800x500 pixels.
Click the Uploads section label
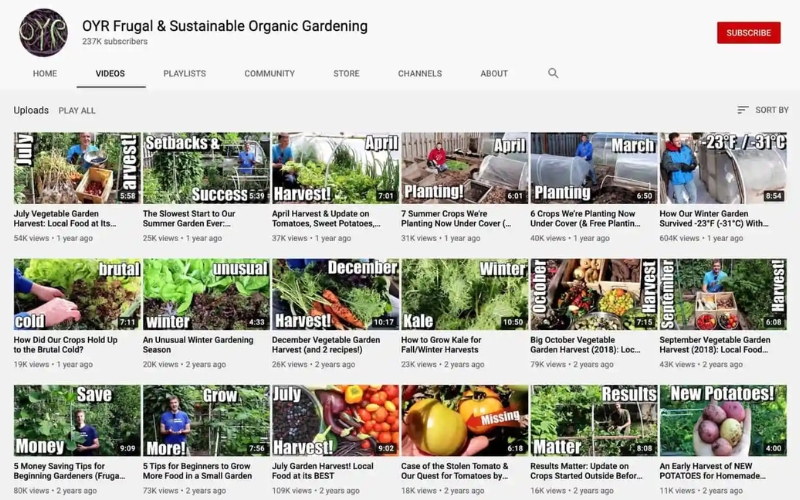[31, 110]
